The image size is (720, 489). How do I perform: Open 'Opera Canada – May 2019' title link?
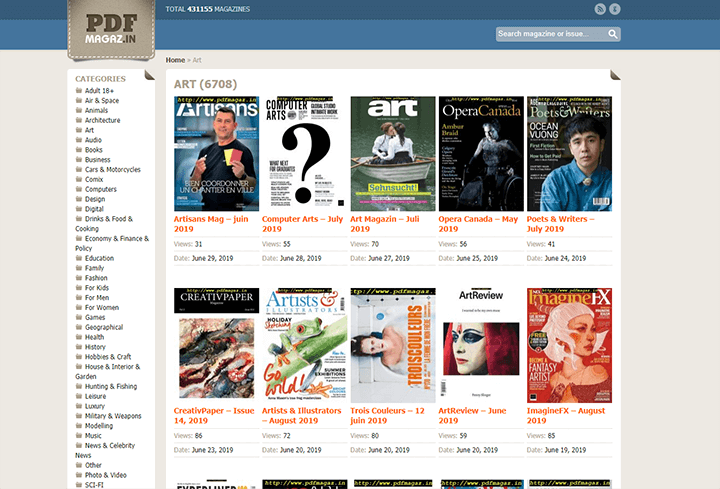coord(478,224)
